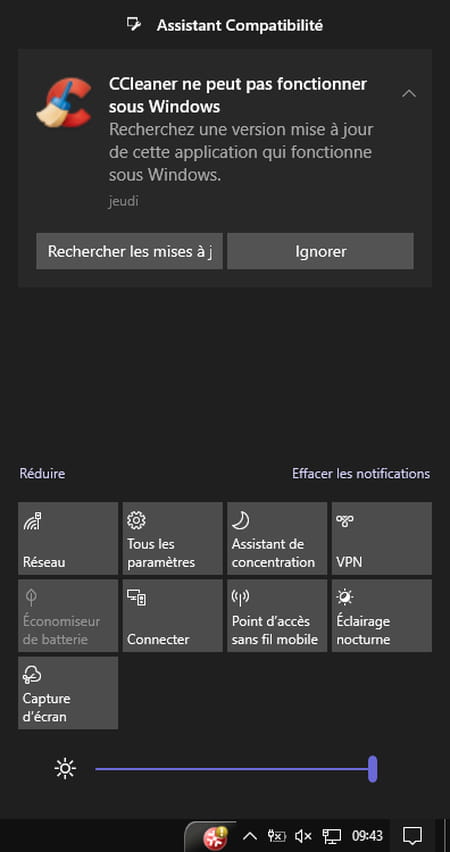
Task: Click the Action Center taskbar icon
Action: pyautogui.click(x=412, y=836)
